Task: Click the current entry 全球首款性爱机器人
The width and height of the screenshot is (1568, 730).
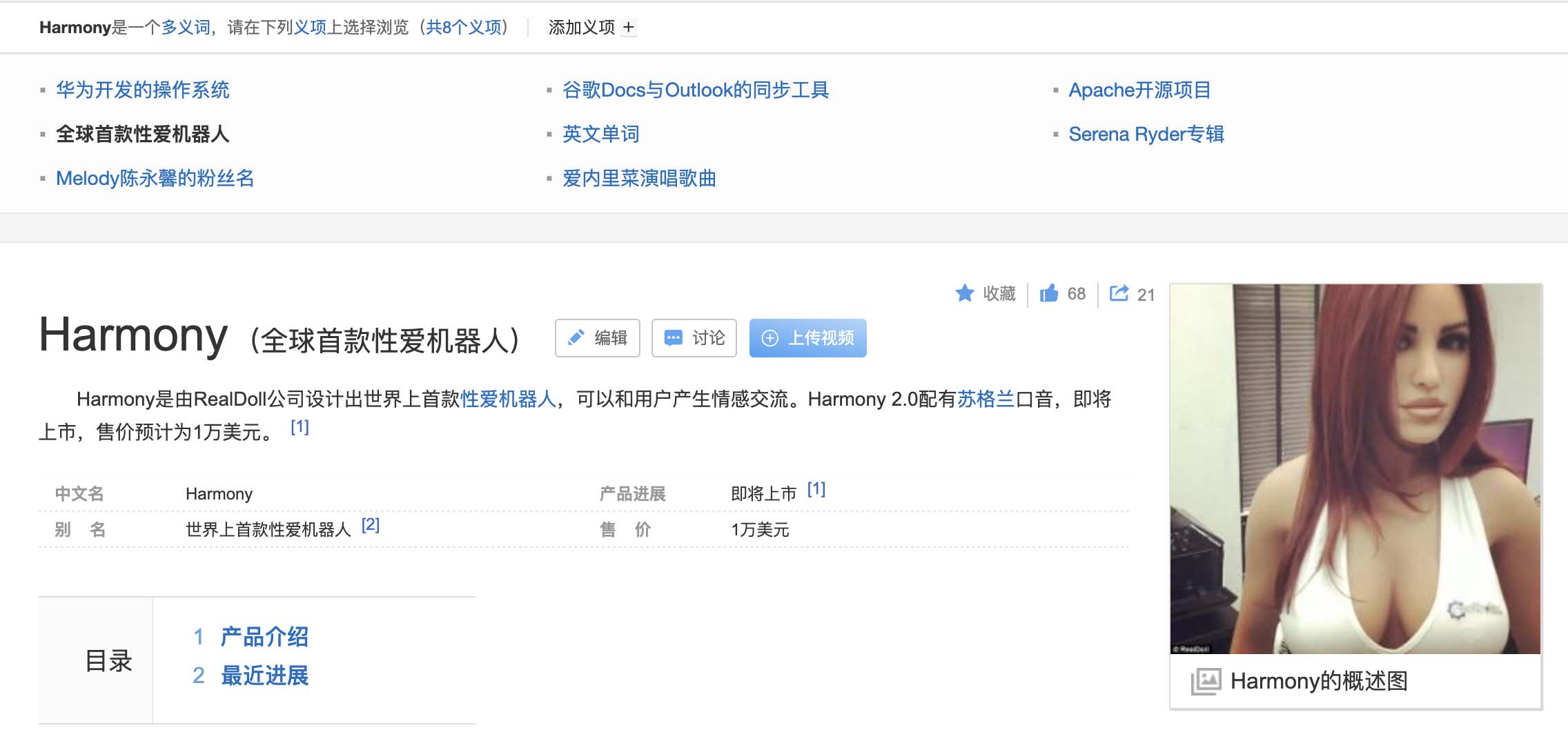Action: (143, 134)
